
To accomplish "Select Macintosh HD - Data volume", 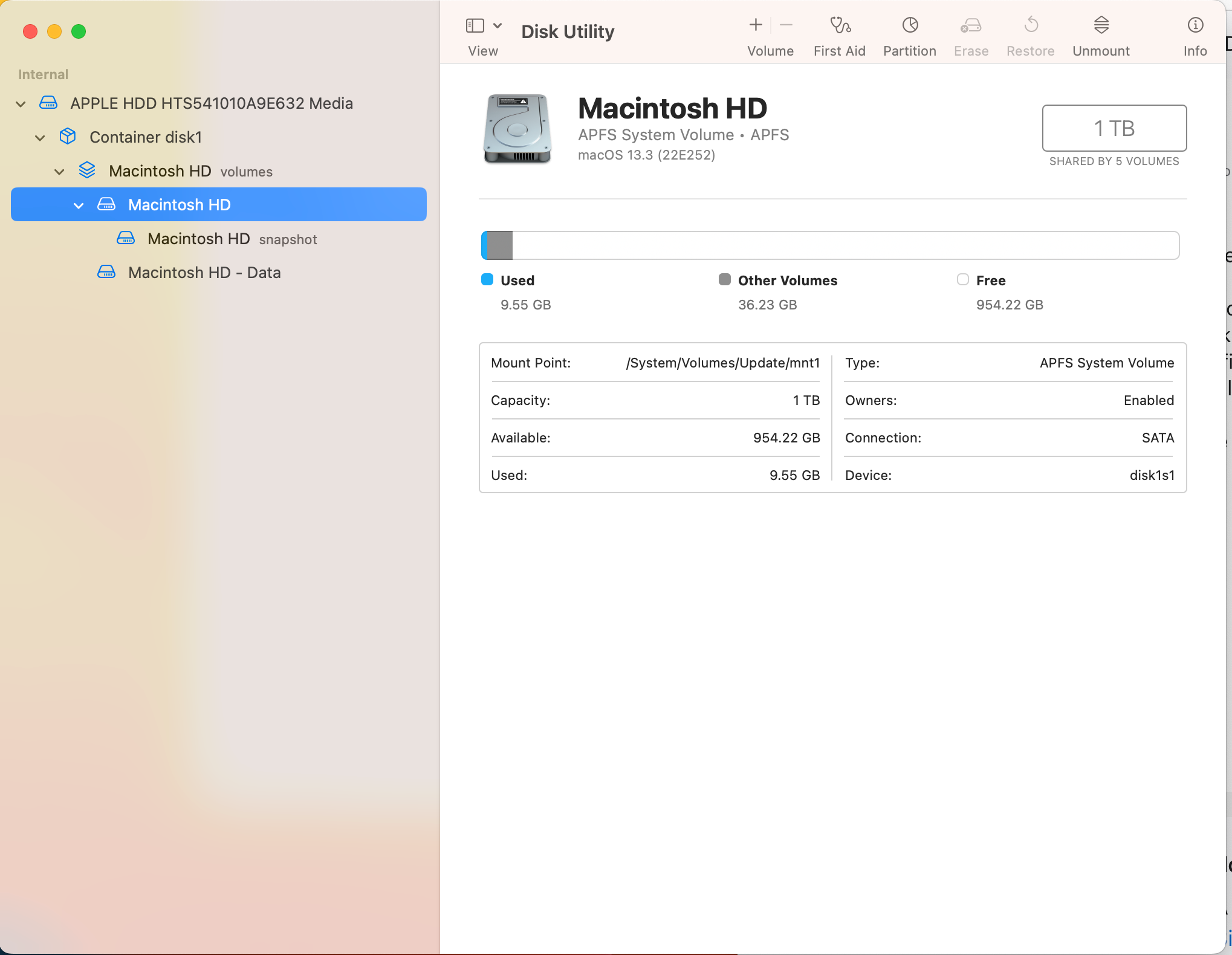I will tap(219, 273).
